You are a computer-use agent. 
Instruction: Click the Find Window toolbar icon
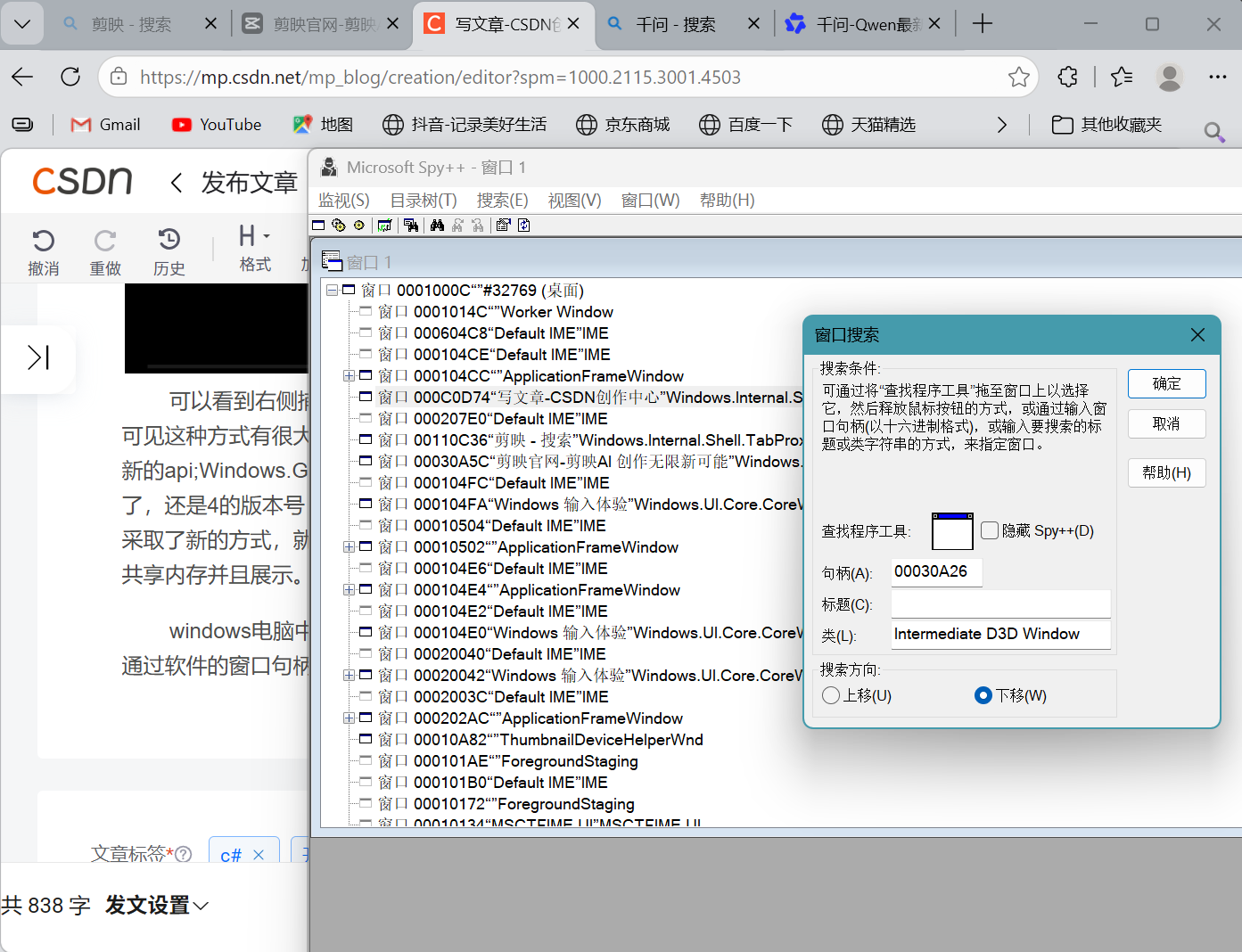(x=411, y=226)
